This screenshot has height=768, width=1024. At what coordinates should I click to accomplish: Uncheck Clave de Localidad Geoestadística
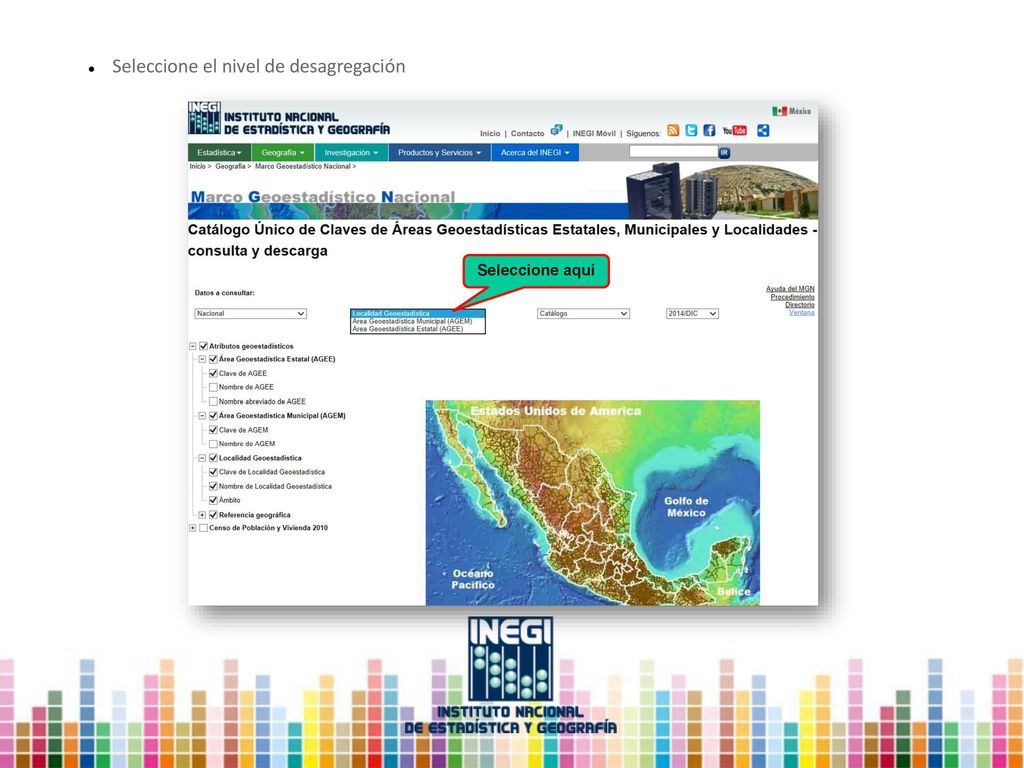tap(213, 472)
